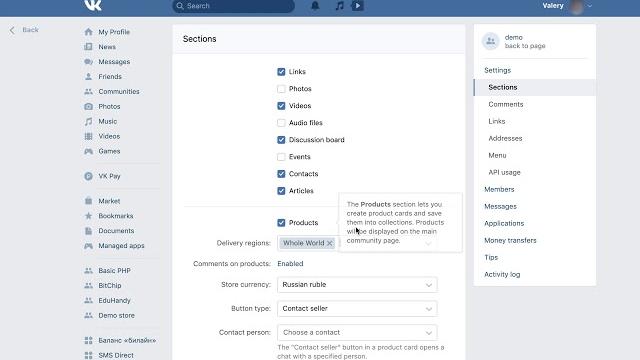640x360 pixels.
Task: Click the My Profile home icon
Action: click(x=88, y=32)
